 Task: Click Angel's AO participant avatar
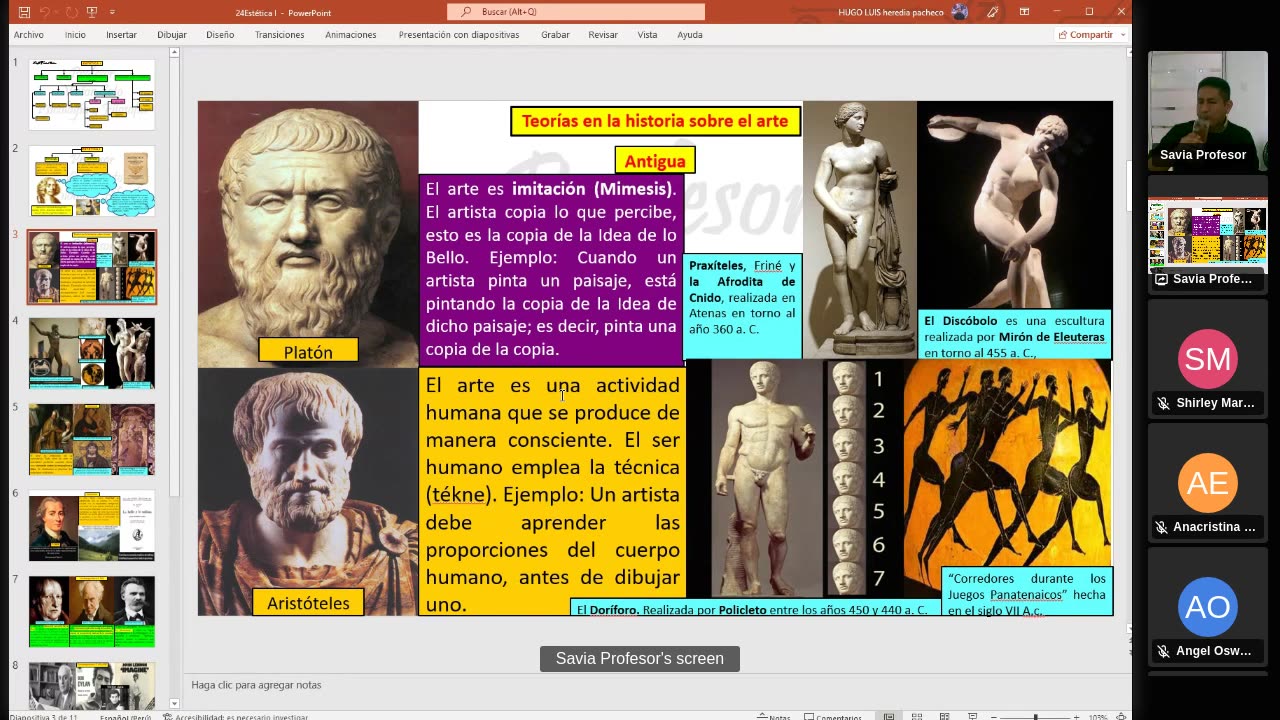tap(1207, 607)
